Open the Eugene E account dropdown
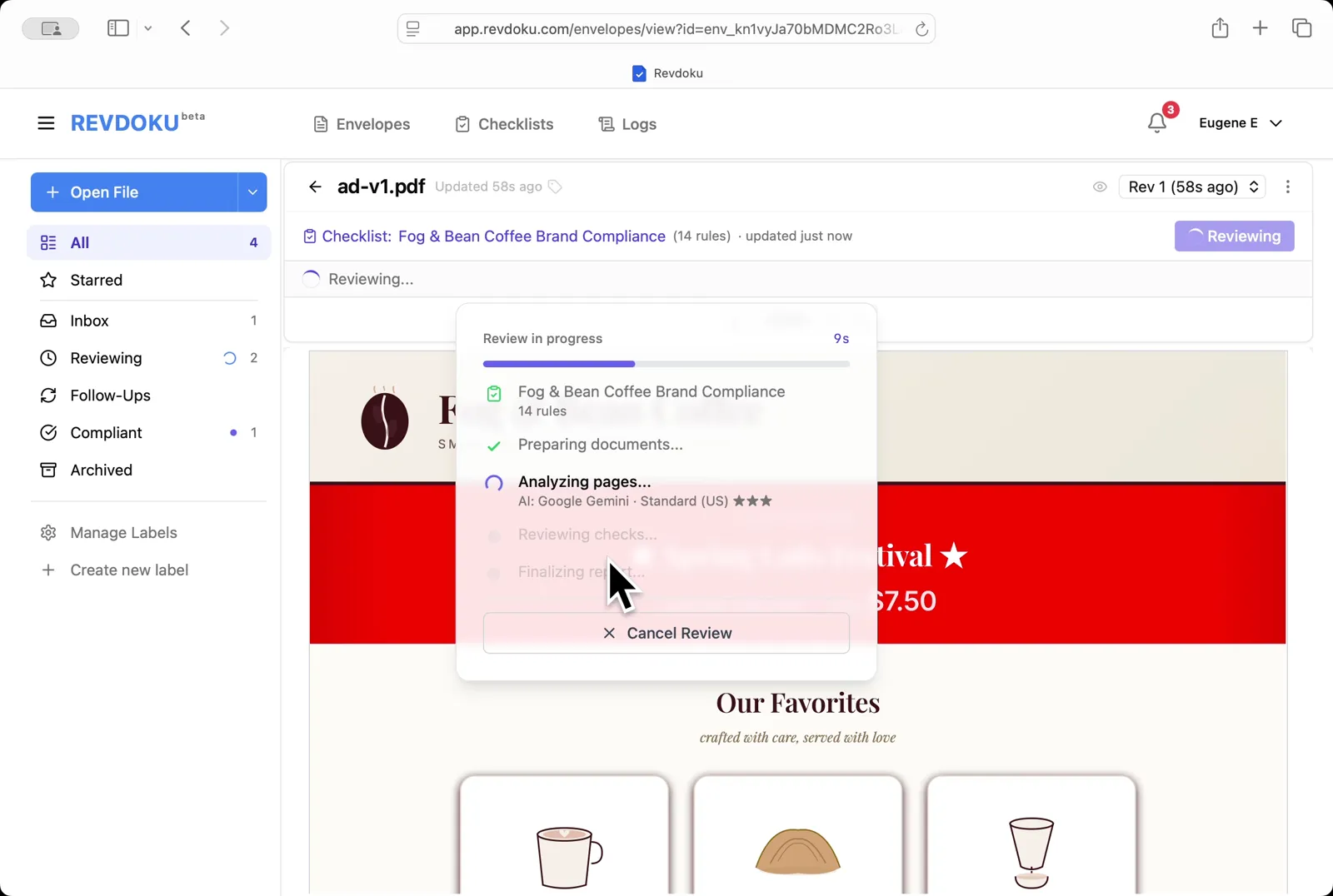This screenshot has width=1333, height=896. 1241,122
